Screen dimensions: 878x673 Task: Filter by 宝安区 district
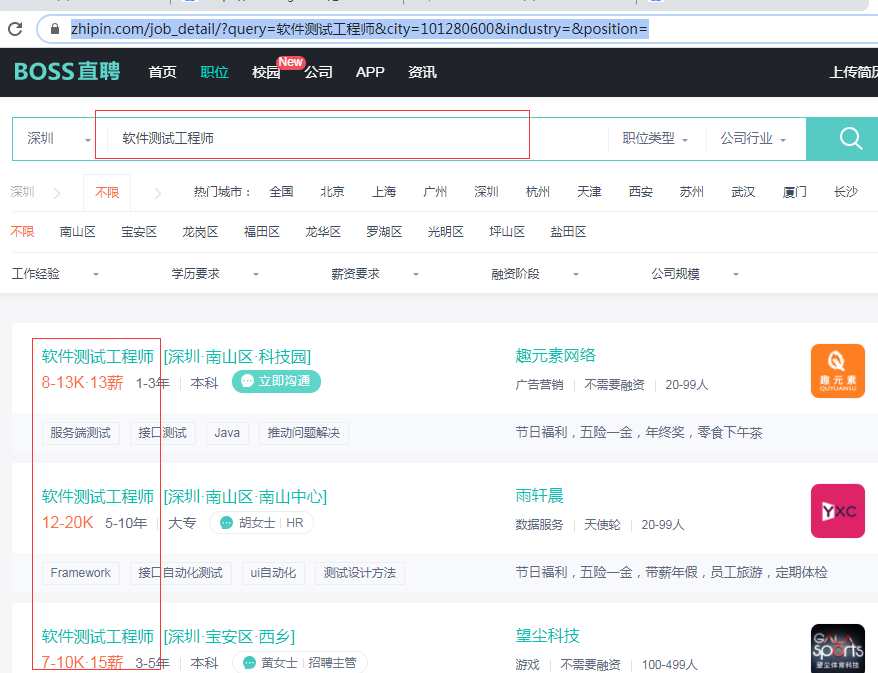pyautogui.click(x=139, y=232)
